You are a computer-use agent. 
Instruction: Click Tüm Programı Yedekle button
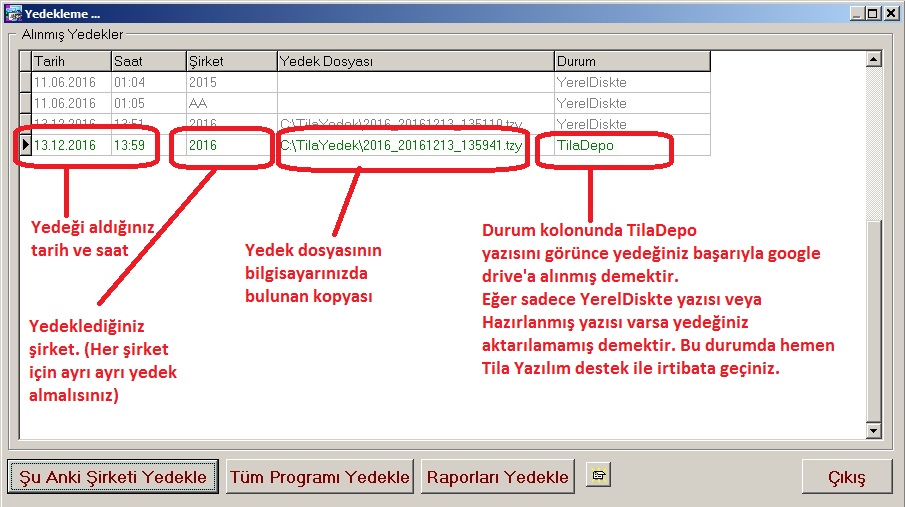click(320, 477)
